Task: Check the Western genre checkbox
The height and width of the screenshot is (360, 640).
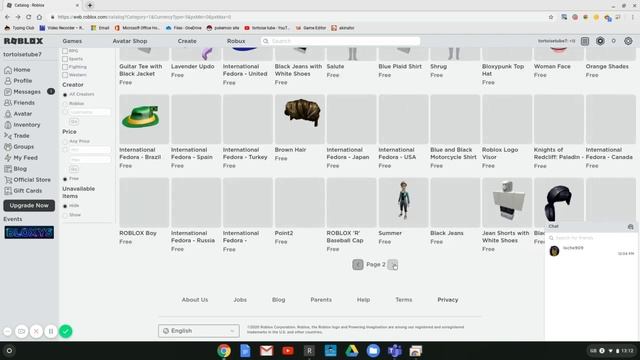Action: 65,75
